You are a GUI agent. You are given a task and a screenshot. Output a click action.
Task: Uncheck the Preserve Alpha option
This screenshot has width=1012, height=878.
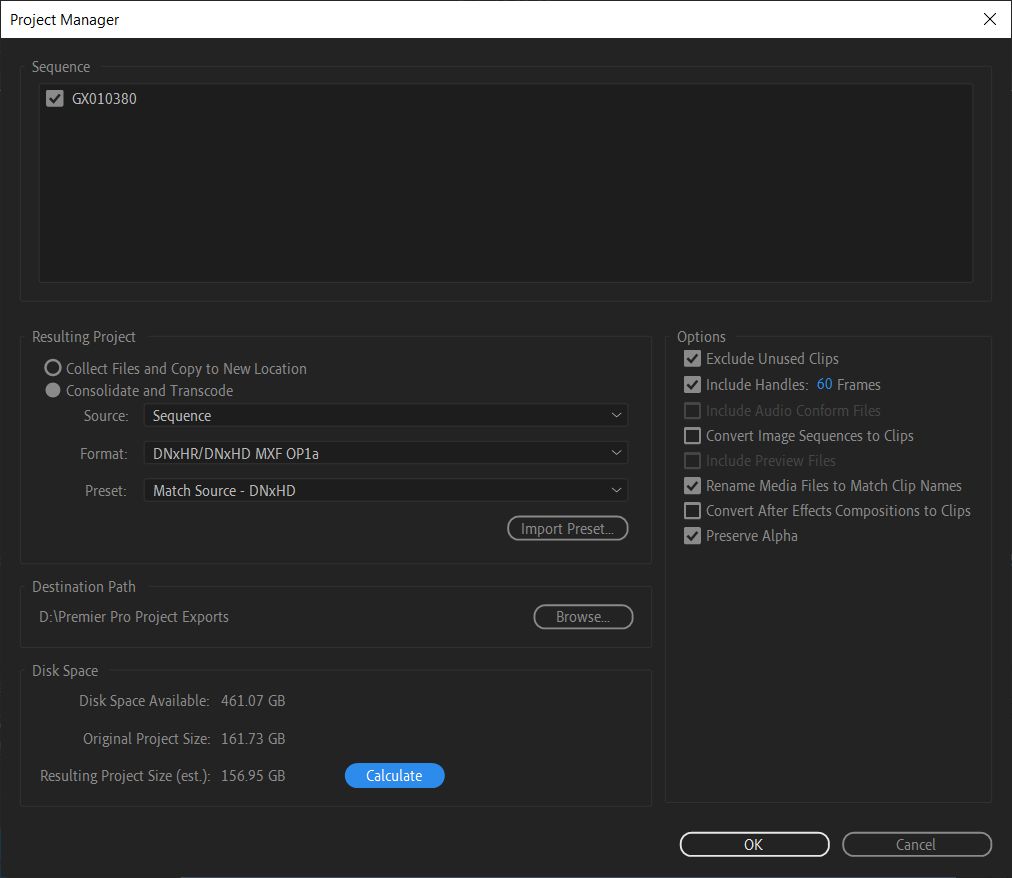tap(692, 535)
